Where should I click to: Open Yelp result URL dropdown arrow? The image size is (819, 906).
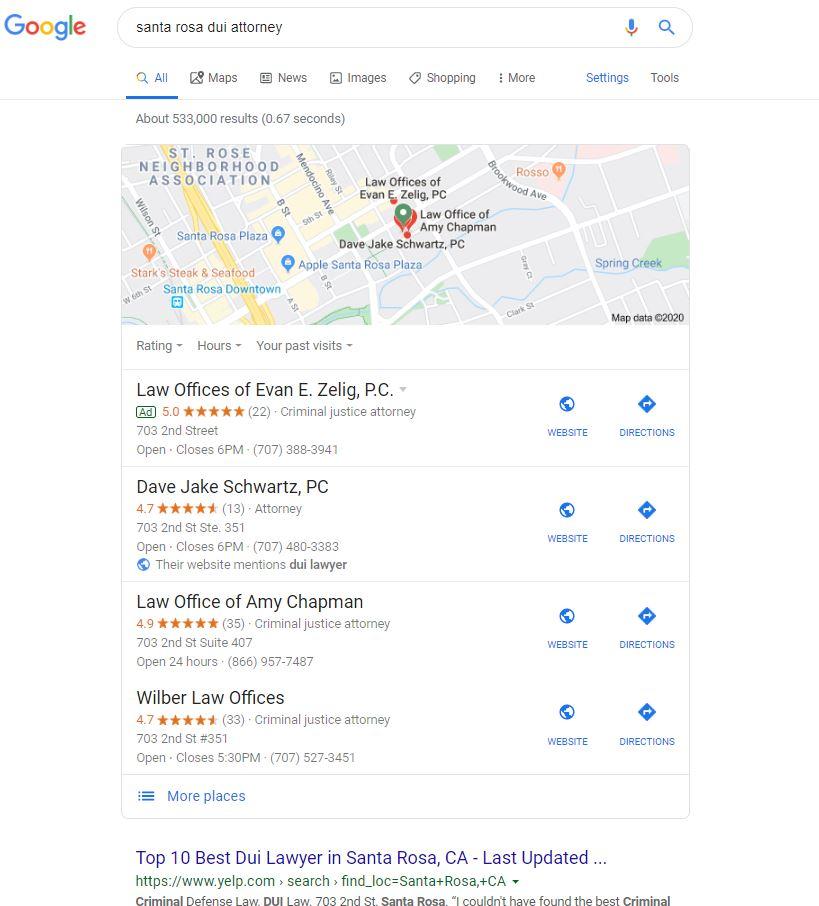point(516,882)
